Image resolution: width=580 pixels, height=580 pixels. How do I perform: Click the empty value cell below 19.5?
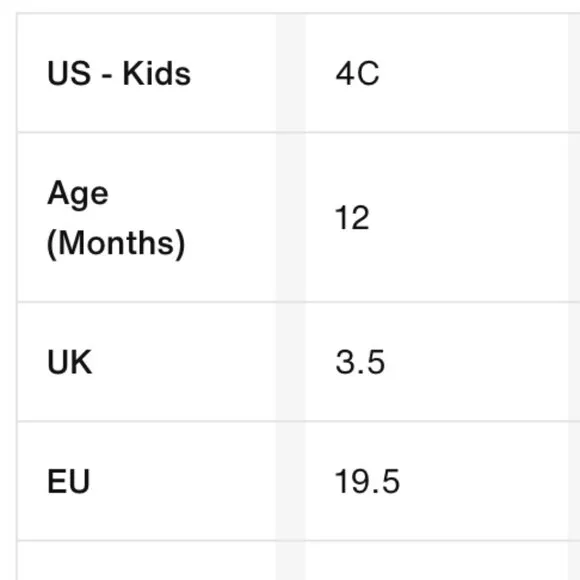coord(437,561)
